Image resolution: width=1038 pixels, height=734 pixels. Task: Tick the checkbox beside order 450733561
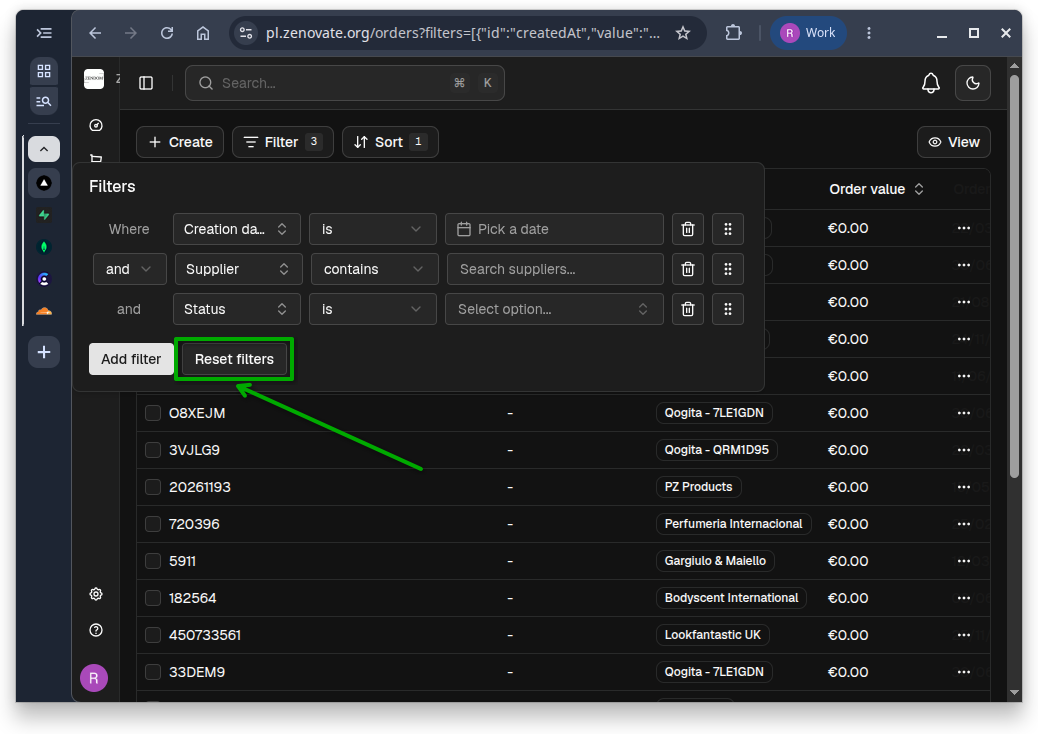153,635
